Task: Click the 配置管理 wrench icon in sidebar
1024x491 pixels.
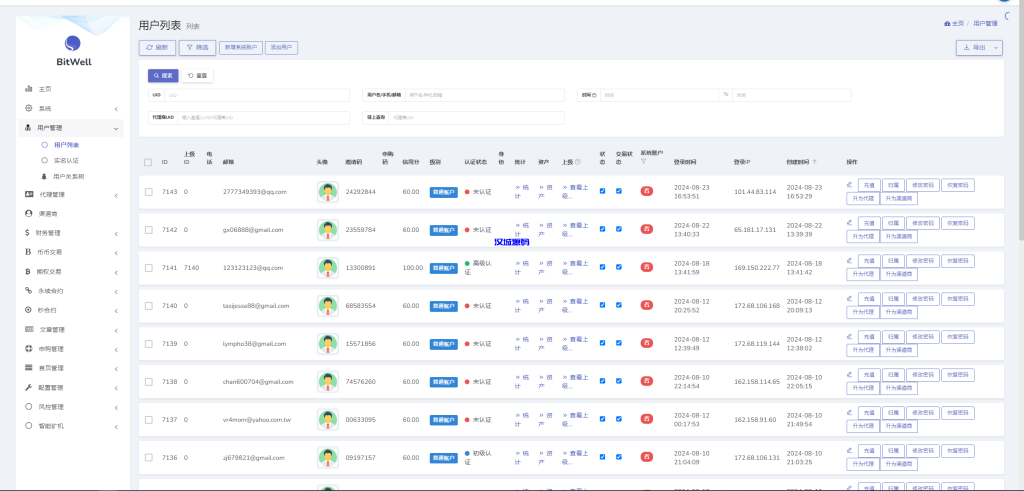Action: coord(28,387)
